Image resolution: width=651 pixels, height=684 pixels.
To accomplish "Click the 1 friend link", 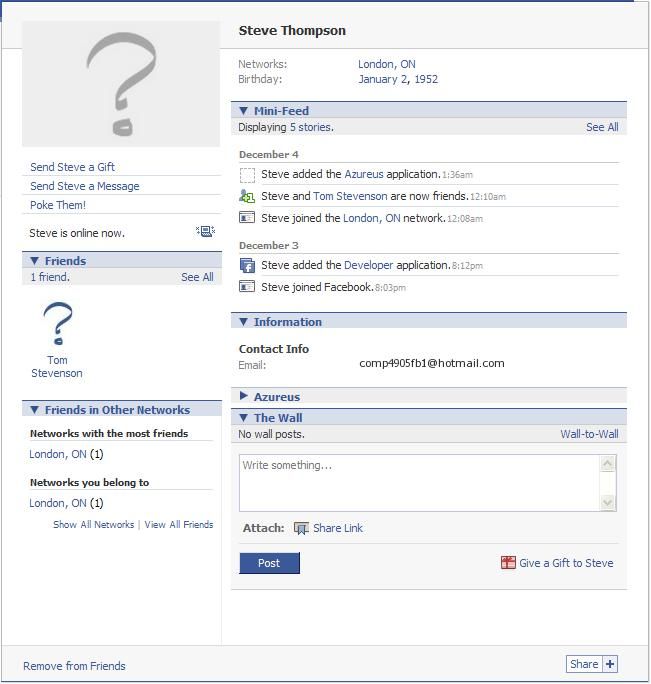I will coord(50,277).
